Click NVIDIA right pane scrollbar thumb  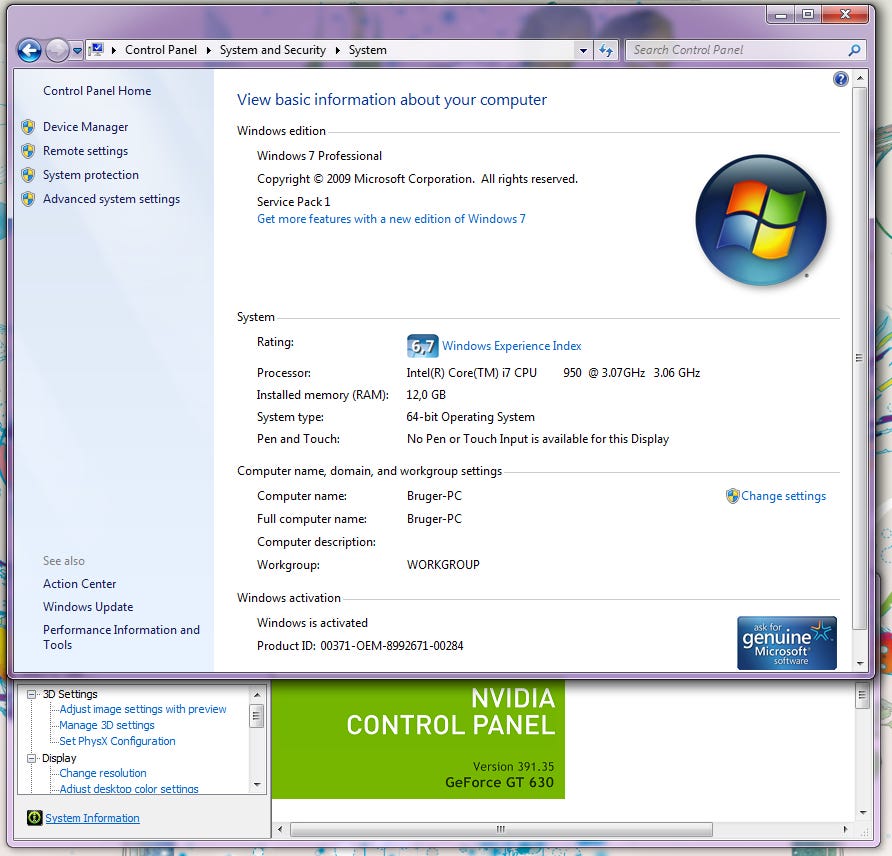click(x=862, y=696)
